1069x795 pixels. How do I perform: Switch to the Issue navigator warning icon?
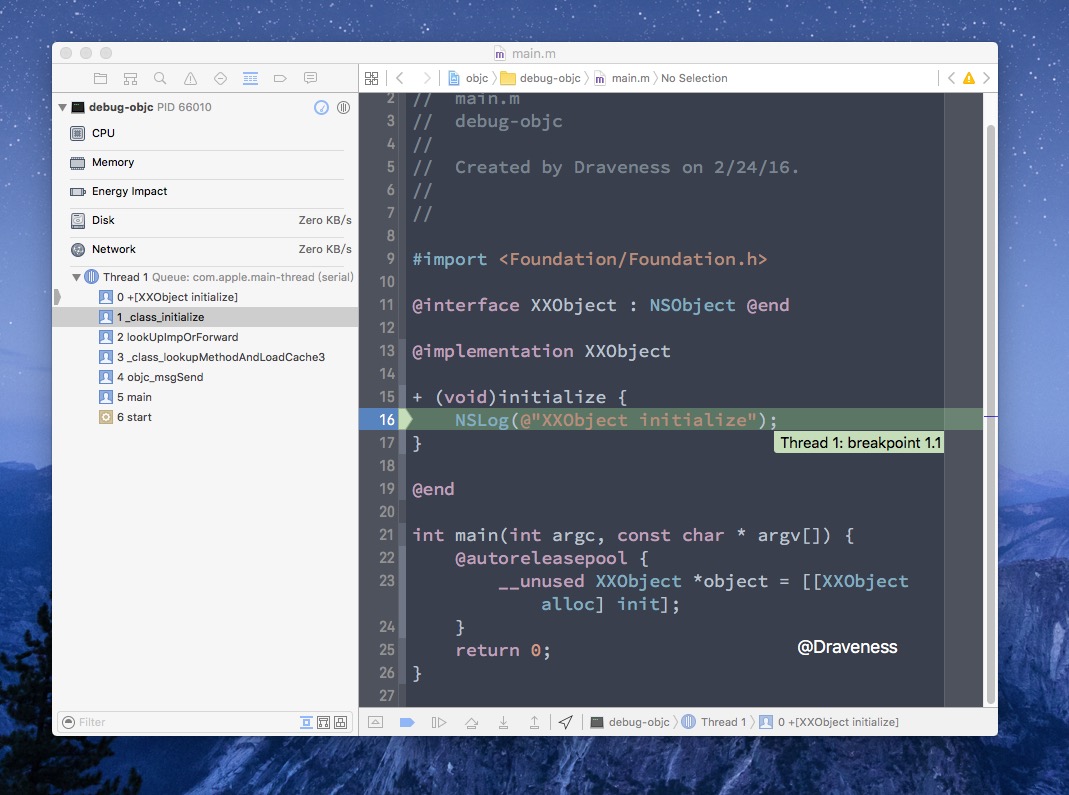(190, 78)
